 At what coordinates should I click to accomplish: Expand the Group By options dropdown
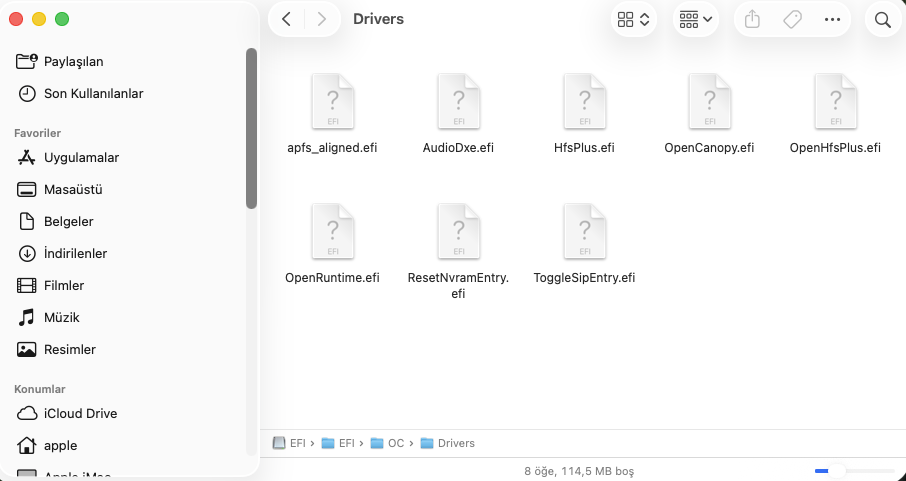tap(695, 19)
